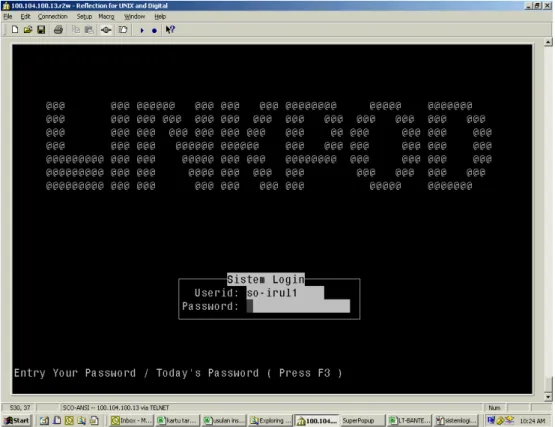Click the Connect/Disconnect plug icon

point(106,30)
